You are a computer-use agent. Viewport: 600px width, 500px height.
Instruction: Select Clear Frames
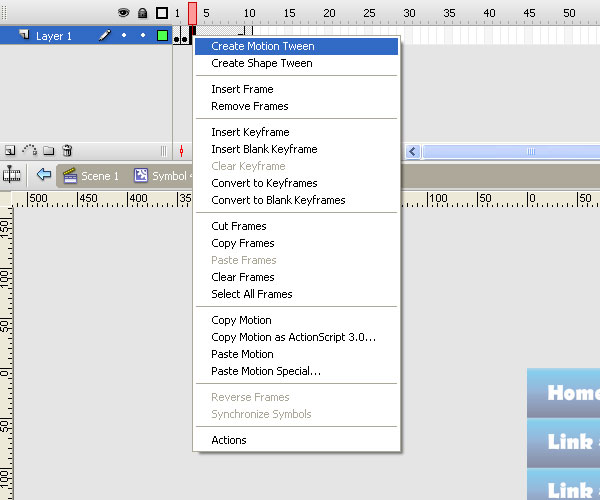pos(297,277)
